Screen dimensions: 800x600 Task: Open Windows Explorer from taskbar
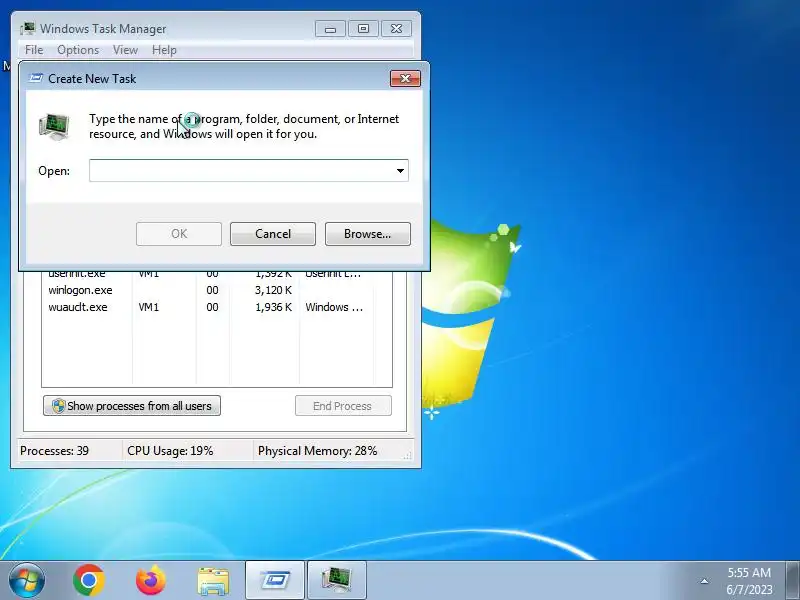[213, 581]
